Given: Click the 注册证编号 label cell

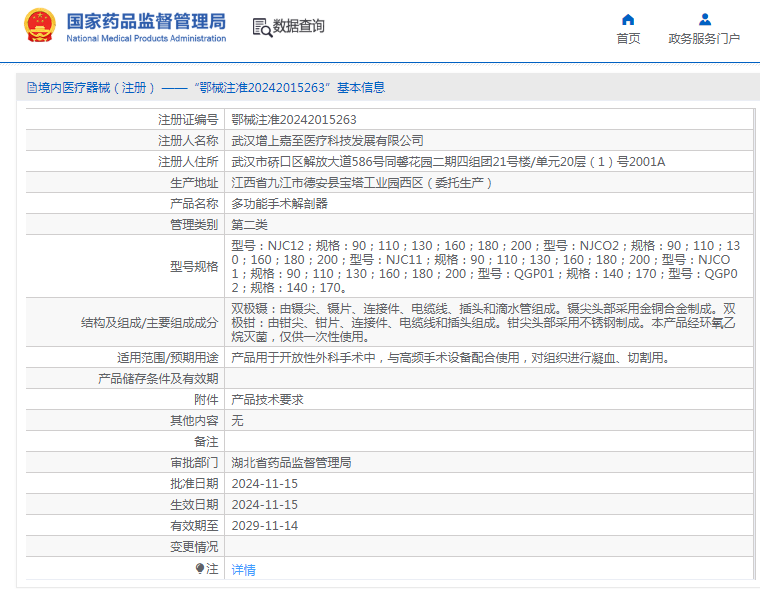Looking at the screenshot, I should [188, 120].
